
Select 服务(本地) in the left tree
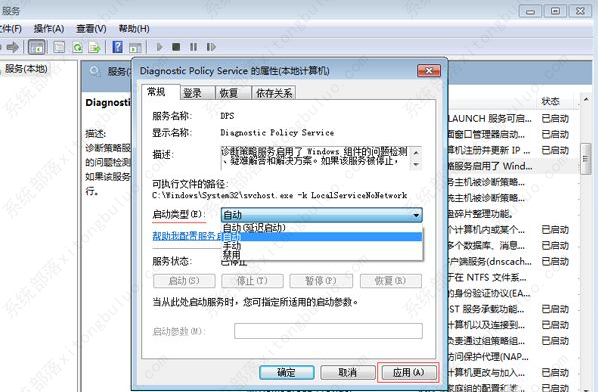click(26, 69)
